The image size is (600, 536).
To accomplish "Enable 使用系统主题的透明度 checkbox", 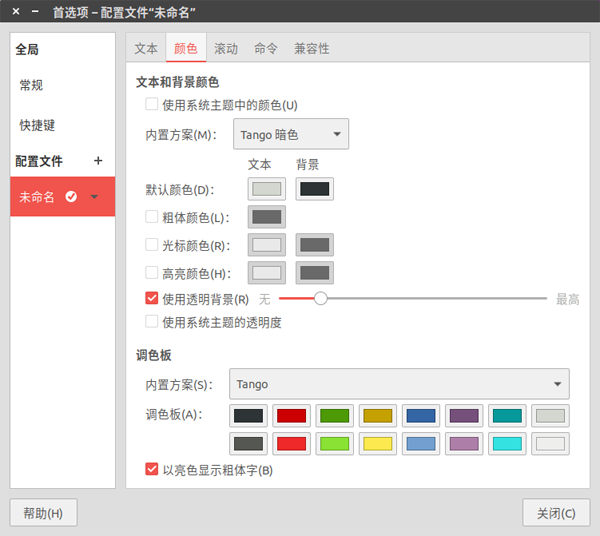I will click(x=152, y=321).
